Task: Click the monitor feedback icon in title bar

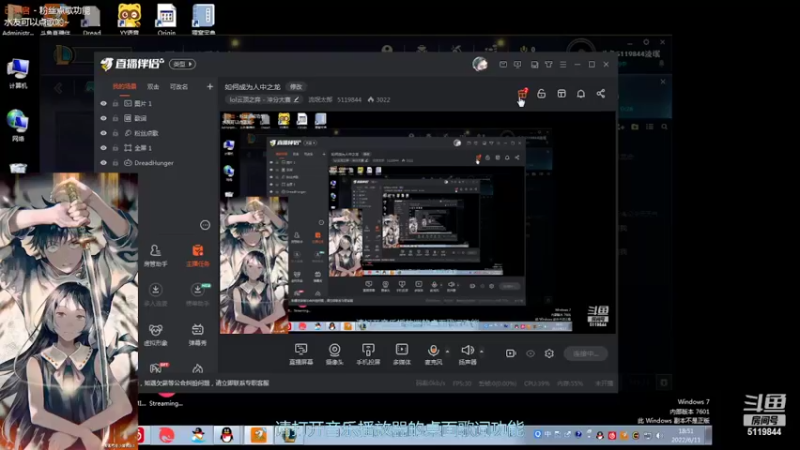Action: 517,65
